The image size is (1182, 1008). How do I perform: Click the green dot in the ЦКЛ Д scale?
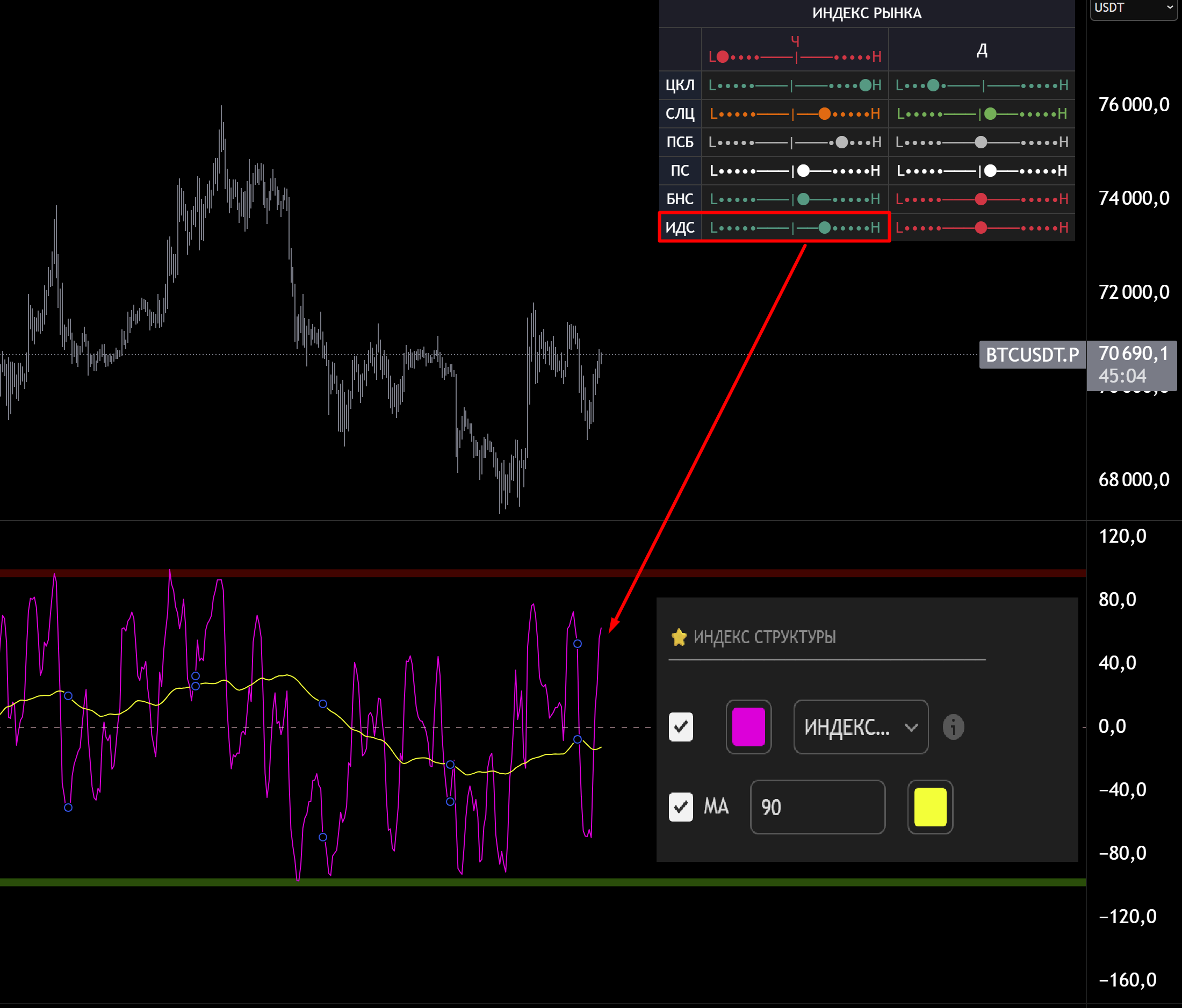(933, 85)
